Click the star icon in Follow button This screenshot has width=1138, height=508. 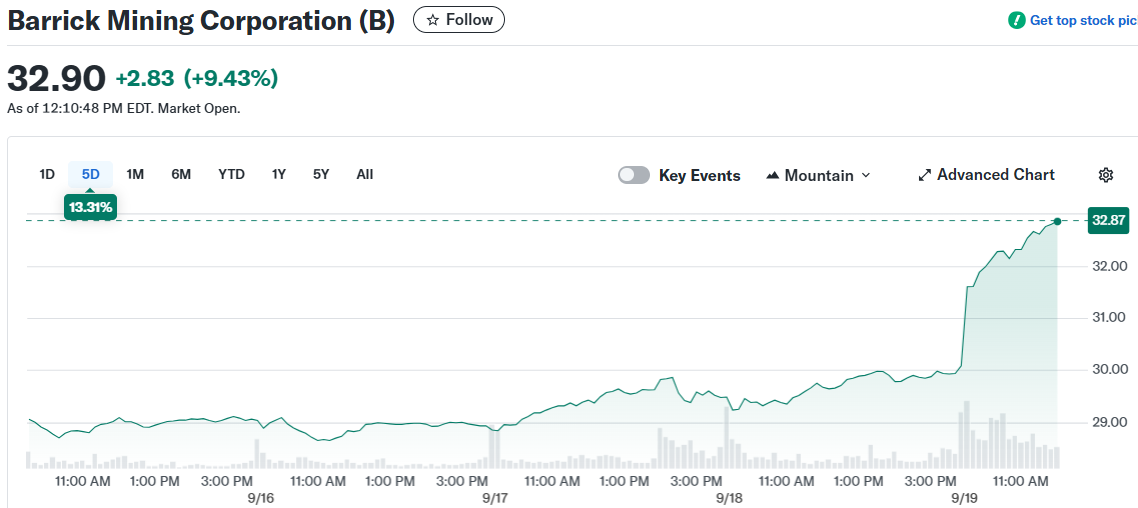point(433,20)
